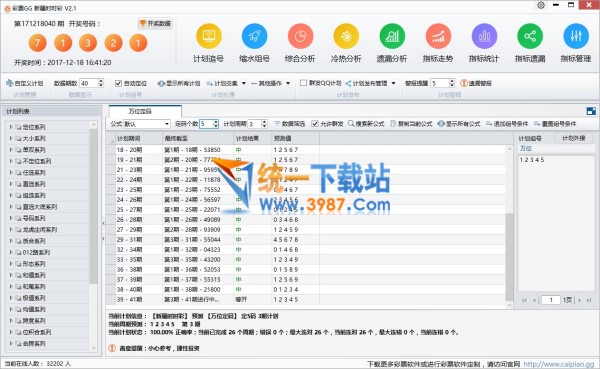
Task: Click 追加组号条件 icon
Action: point(489,124)
